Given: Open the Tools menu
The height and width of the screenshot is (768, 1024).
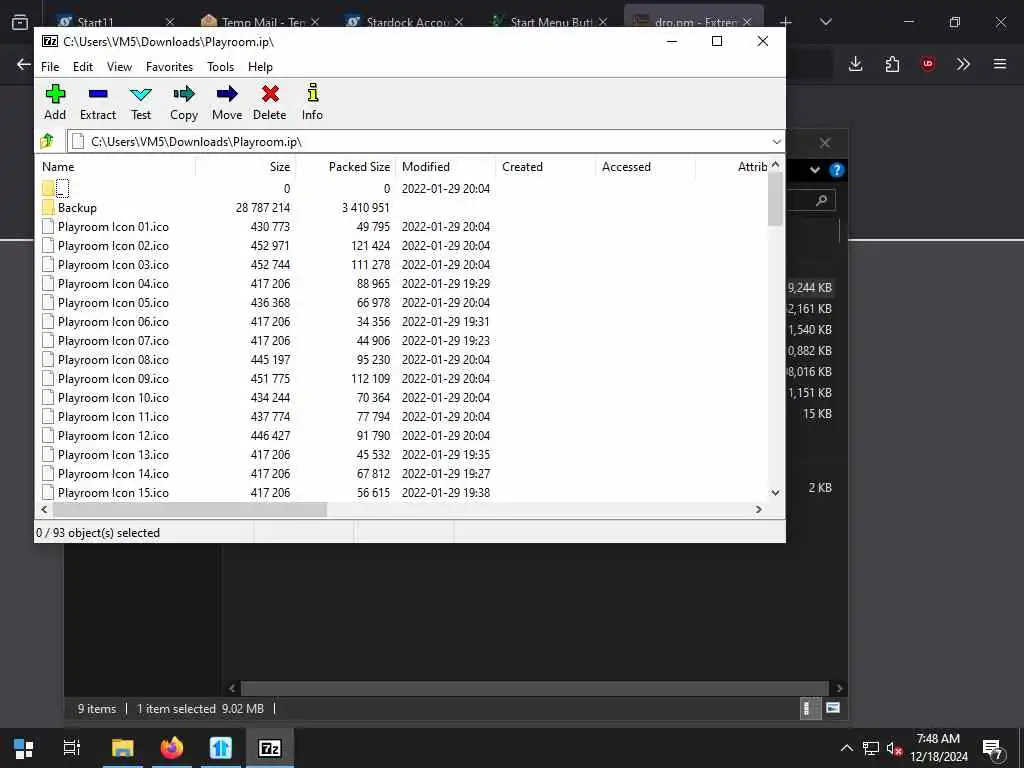Looking at the screenshot, I should point(221,67).
